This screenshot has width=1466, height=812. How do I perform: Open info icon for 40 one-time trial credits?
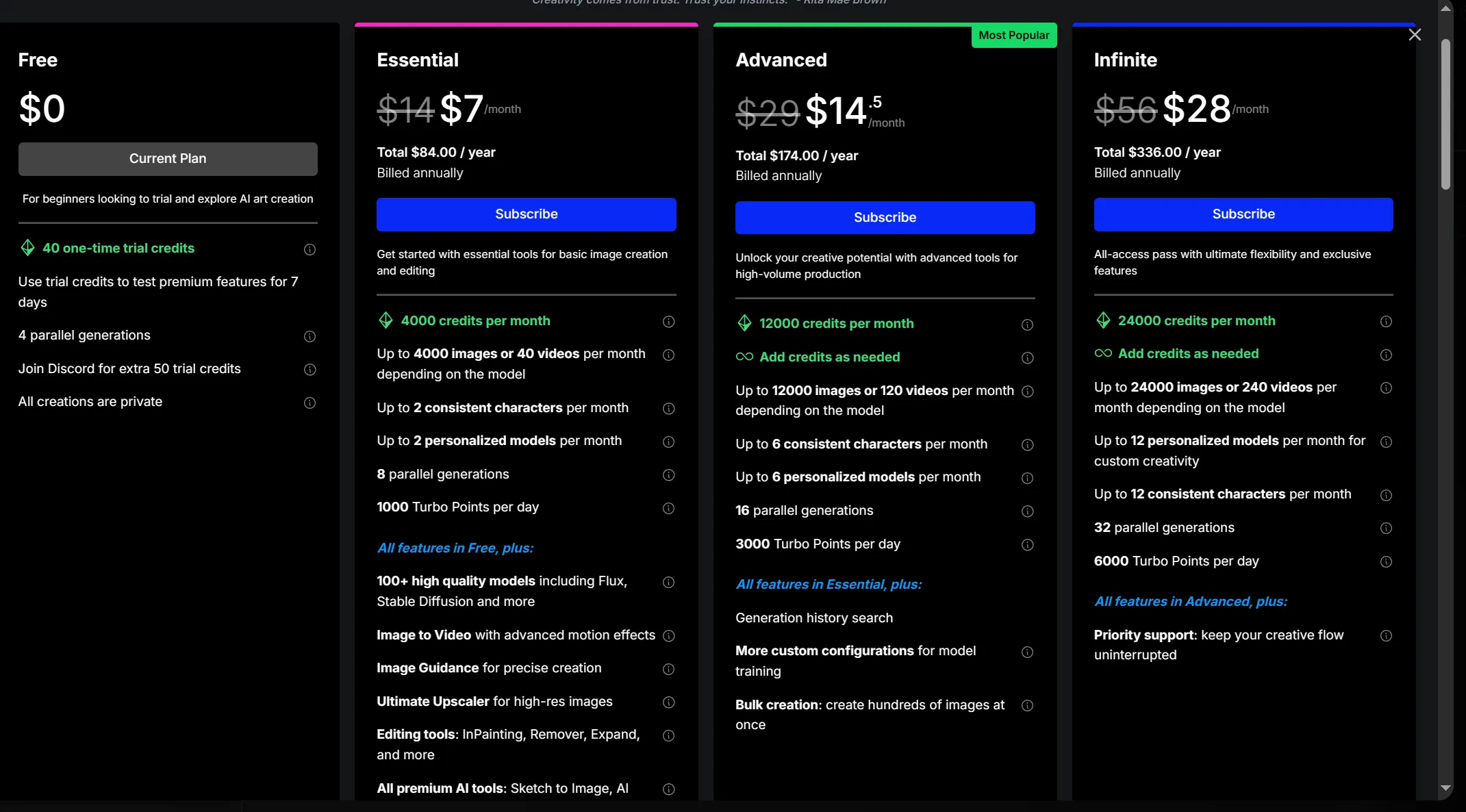pos(309,249)
